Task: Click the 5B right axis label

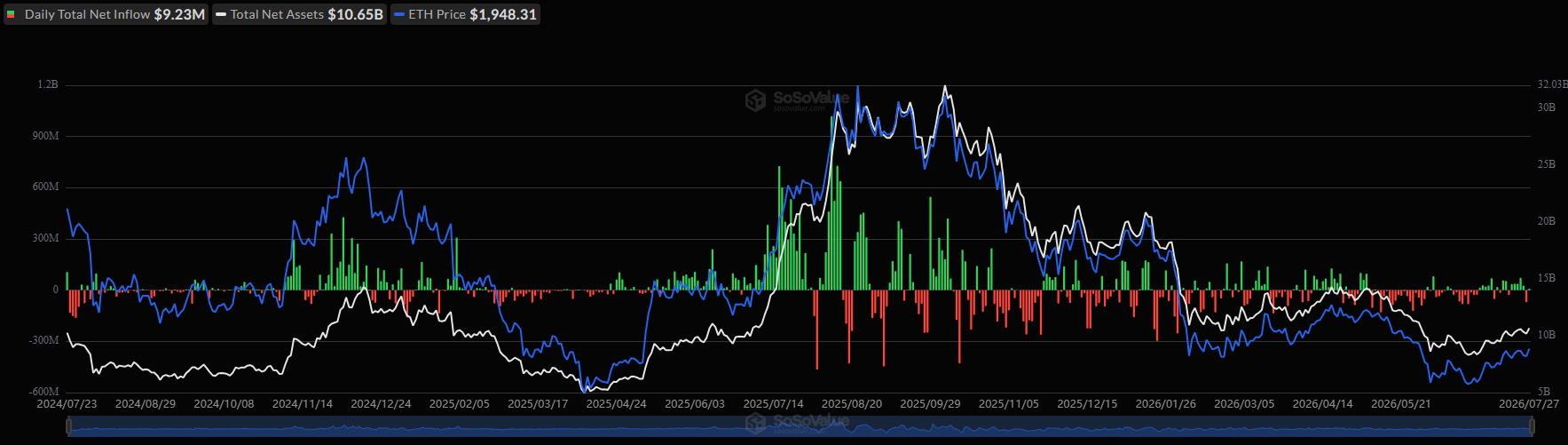Action: click(x=1543, y=392)
